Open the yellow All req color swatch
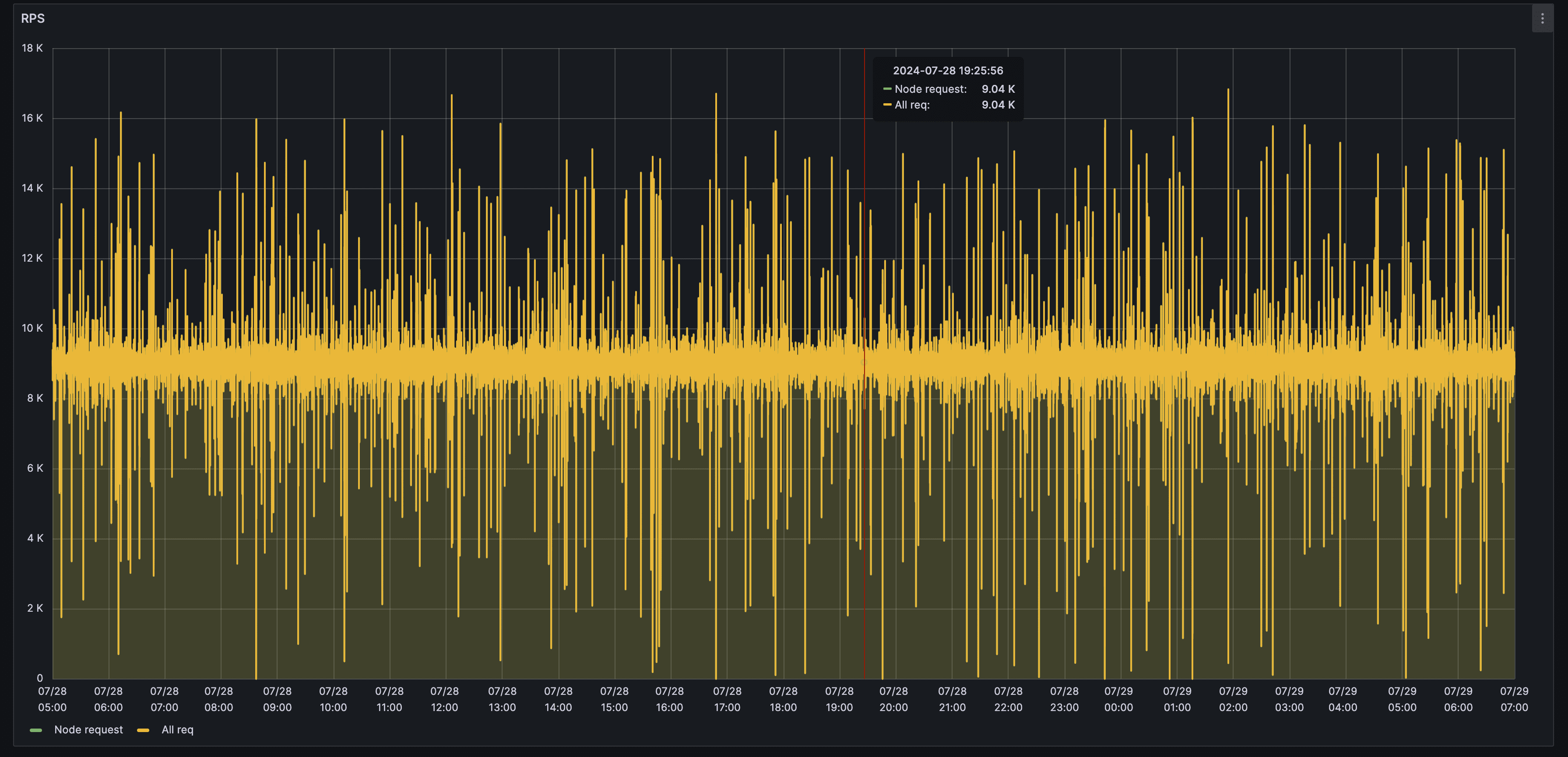 click(x=143, y=730)
